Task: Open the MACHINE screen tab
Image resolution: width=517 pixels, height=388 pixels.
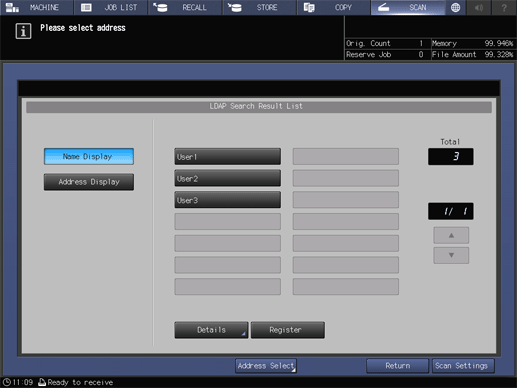Action: pyautogui.click(x=36, y=7)
